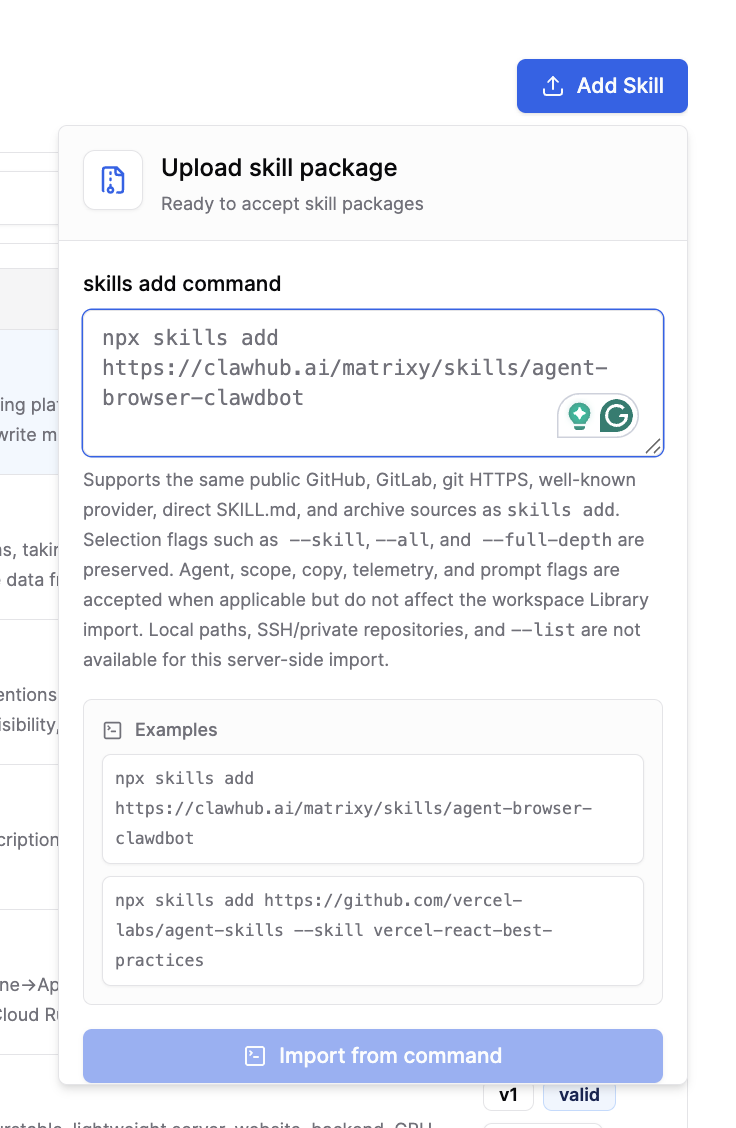Click the terminal icon in Import from command
Viewport: 736px width, 1128px height.
[x=255, y=1055]
